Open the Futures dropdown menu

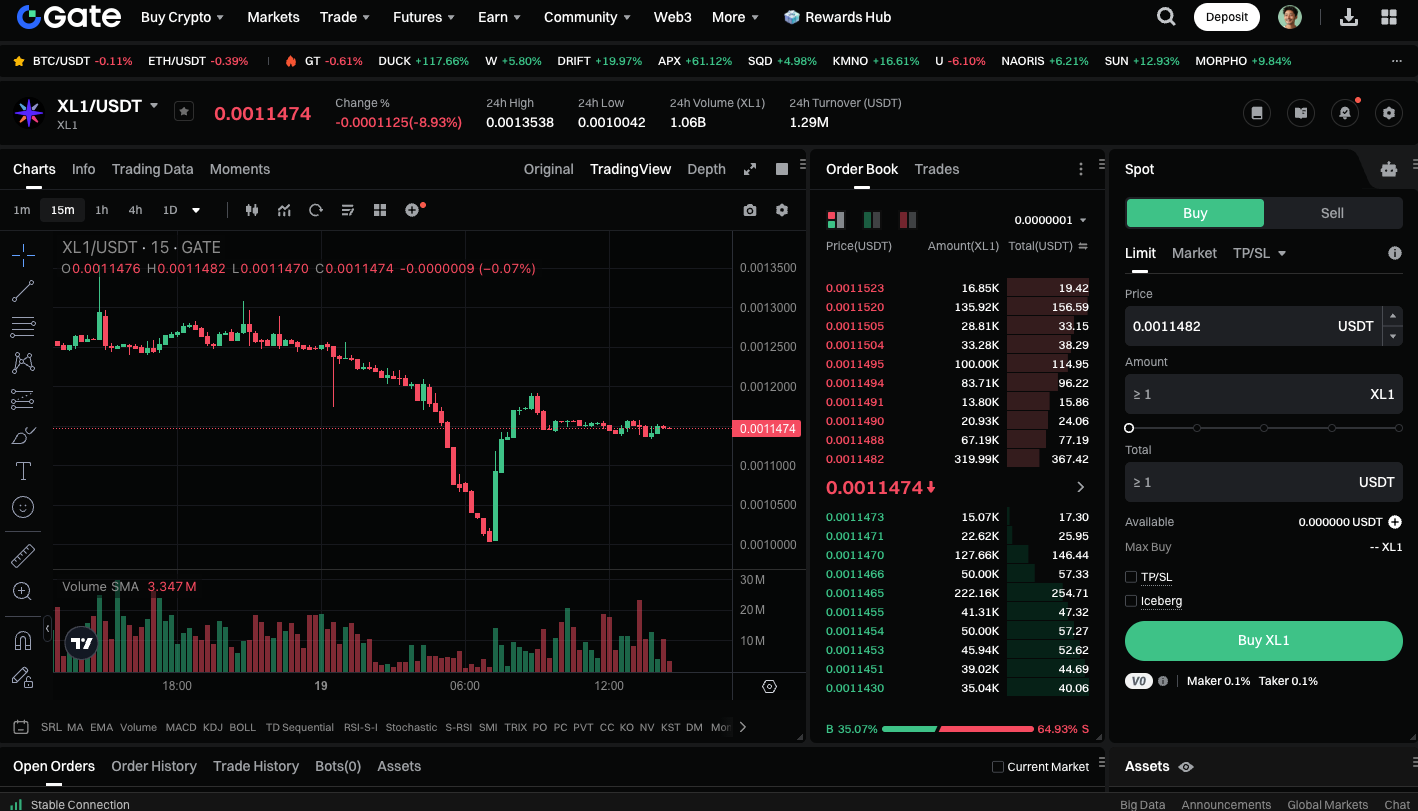pyautogui.click(x=424, y=17)
